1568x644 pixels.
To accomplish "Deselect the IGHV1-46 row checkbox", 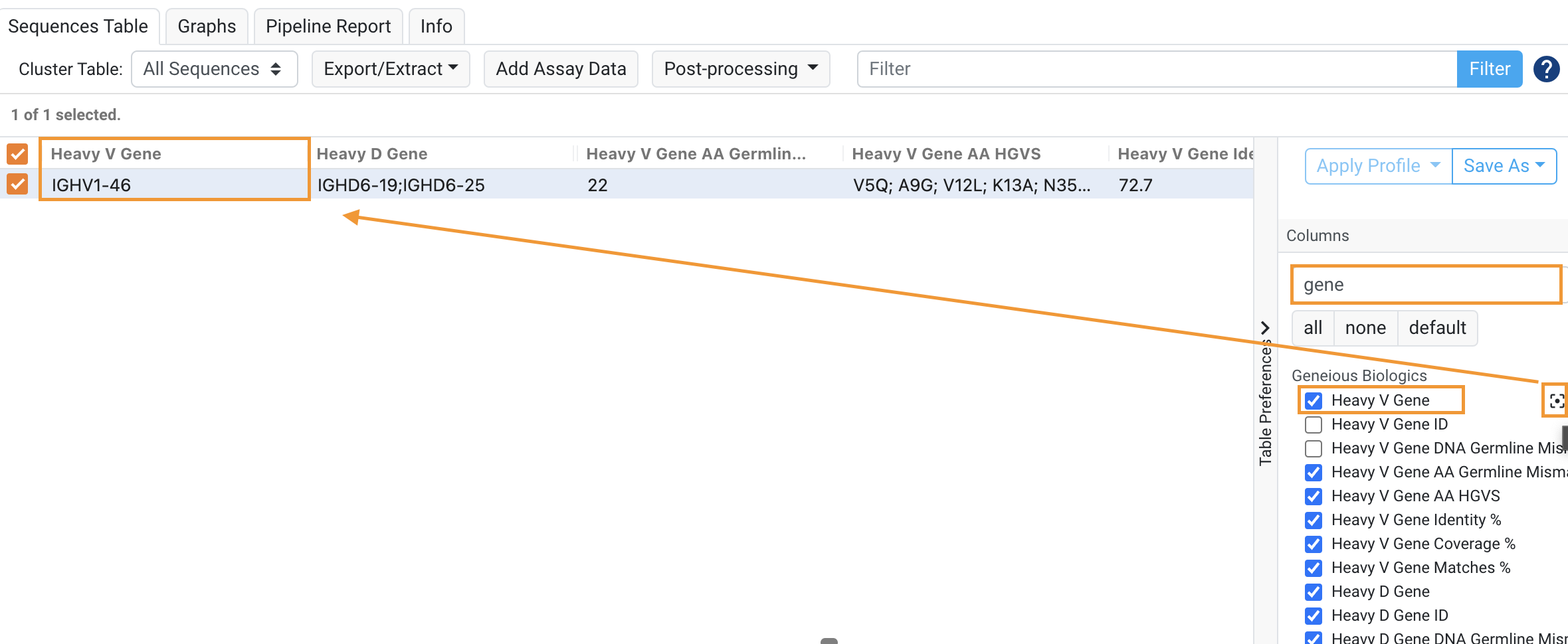I will click(x=17, y=185).
